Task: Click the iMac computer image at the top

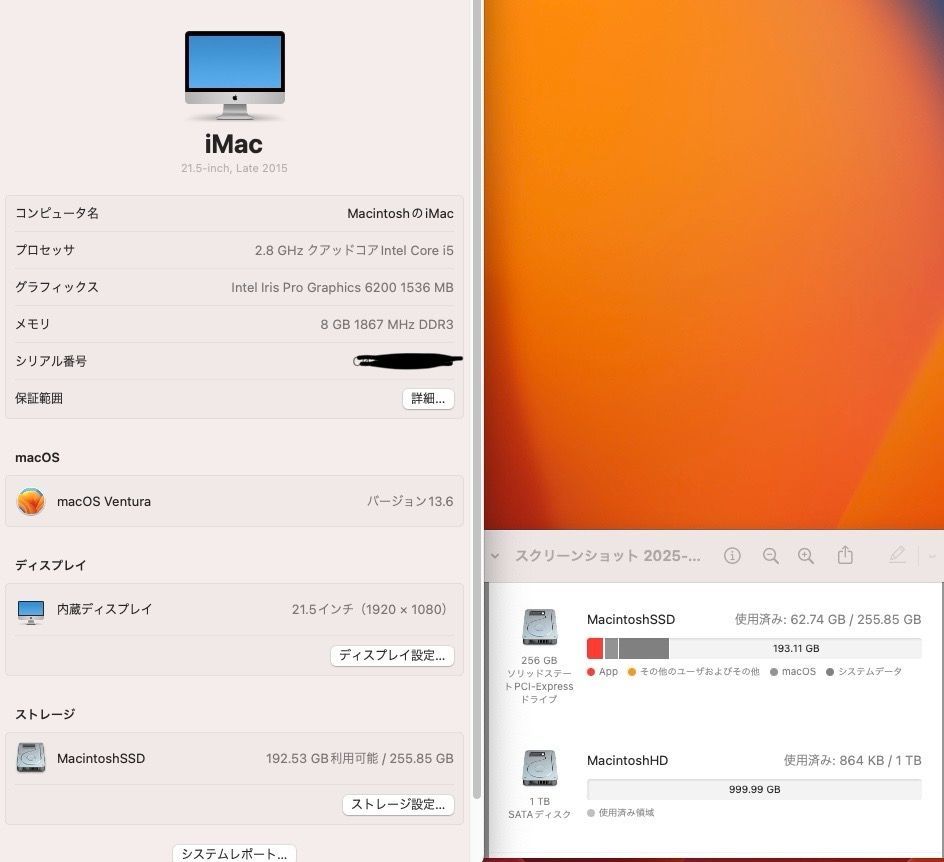Action: pyautogui.click(x=234, y=72)
